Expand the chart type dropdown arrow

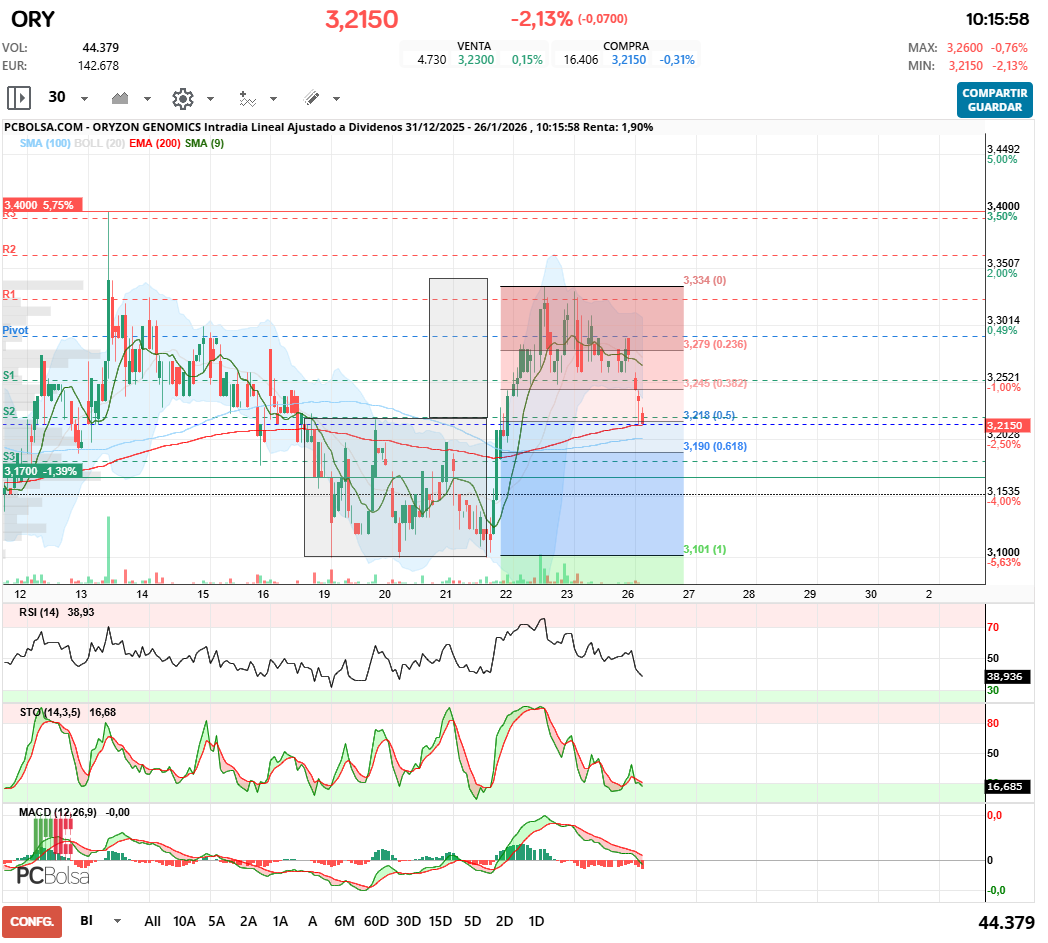148,98
